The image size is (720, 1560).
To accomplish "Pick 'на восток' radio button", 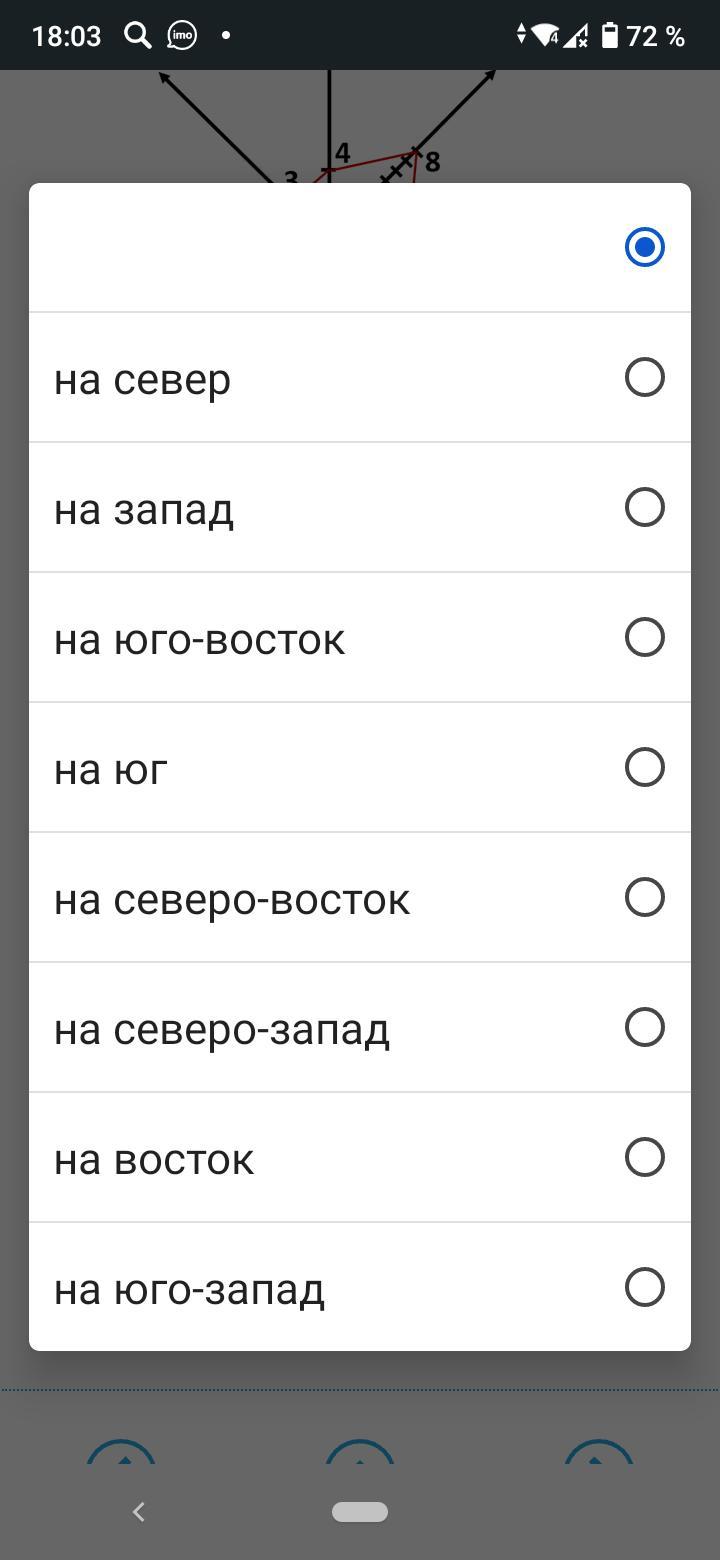I will [x=644, y=1157].
